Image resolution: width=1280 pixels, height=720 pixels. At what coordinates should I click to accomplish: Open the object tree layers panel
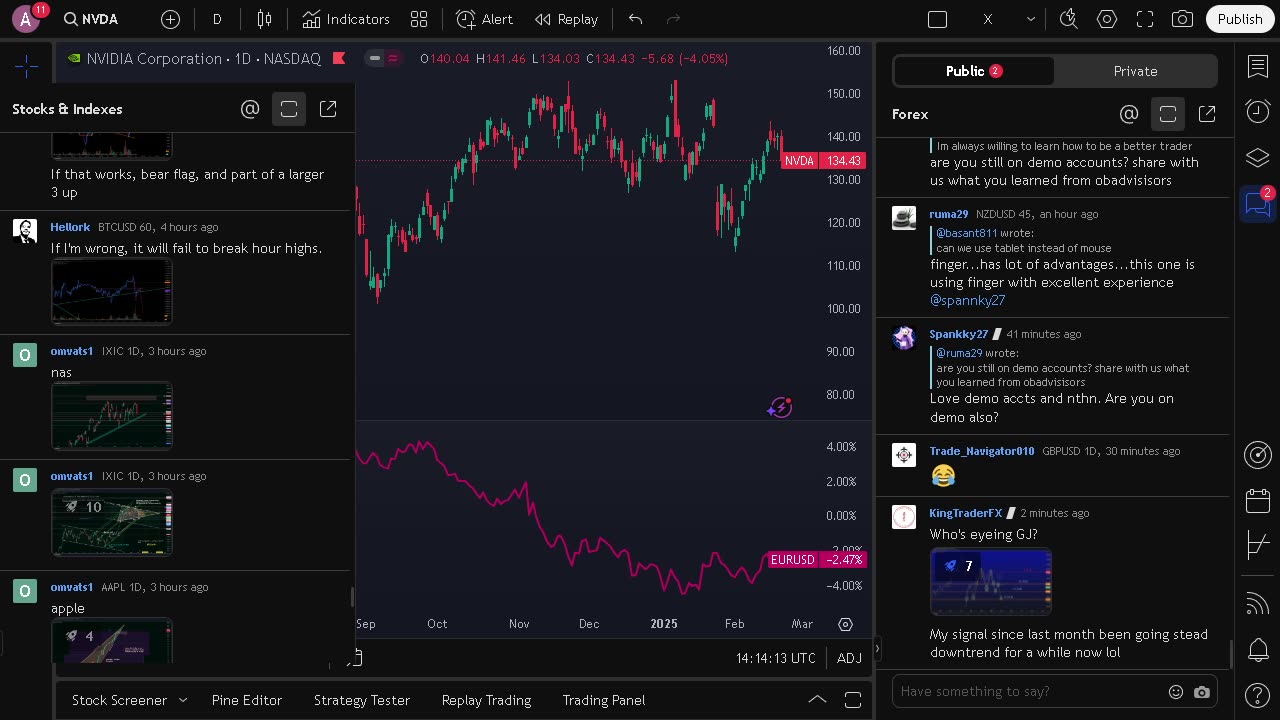pos(1258,158)
